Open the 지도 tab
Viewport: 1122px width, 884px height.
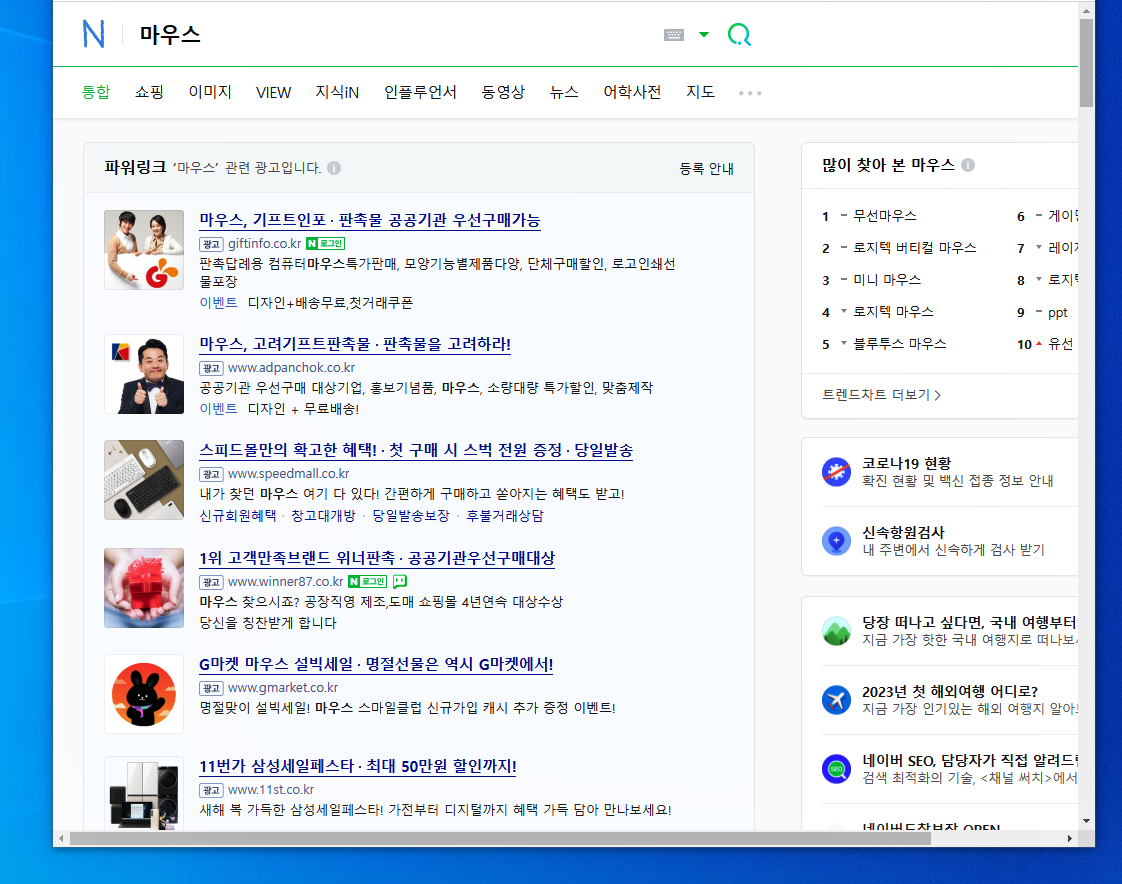point(700,92)
